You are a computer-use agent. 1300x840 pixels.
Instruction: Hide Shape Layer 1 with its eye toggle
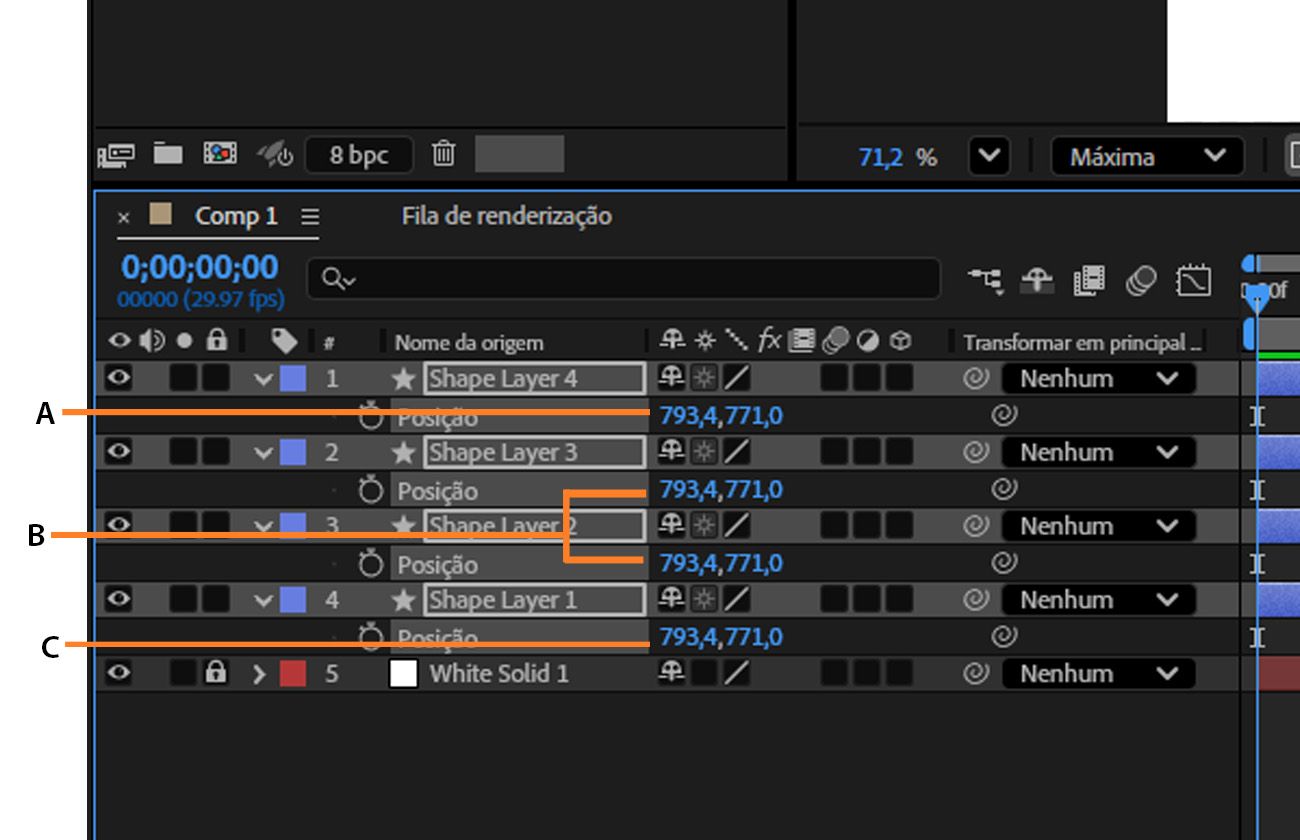coord(119,599)
